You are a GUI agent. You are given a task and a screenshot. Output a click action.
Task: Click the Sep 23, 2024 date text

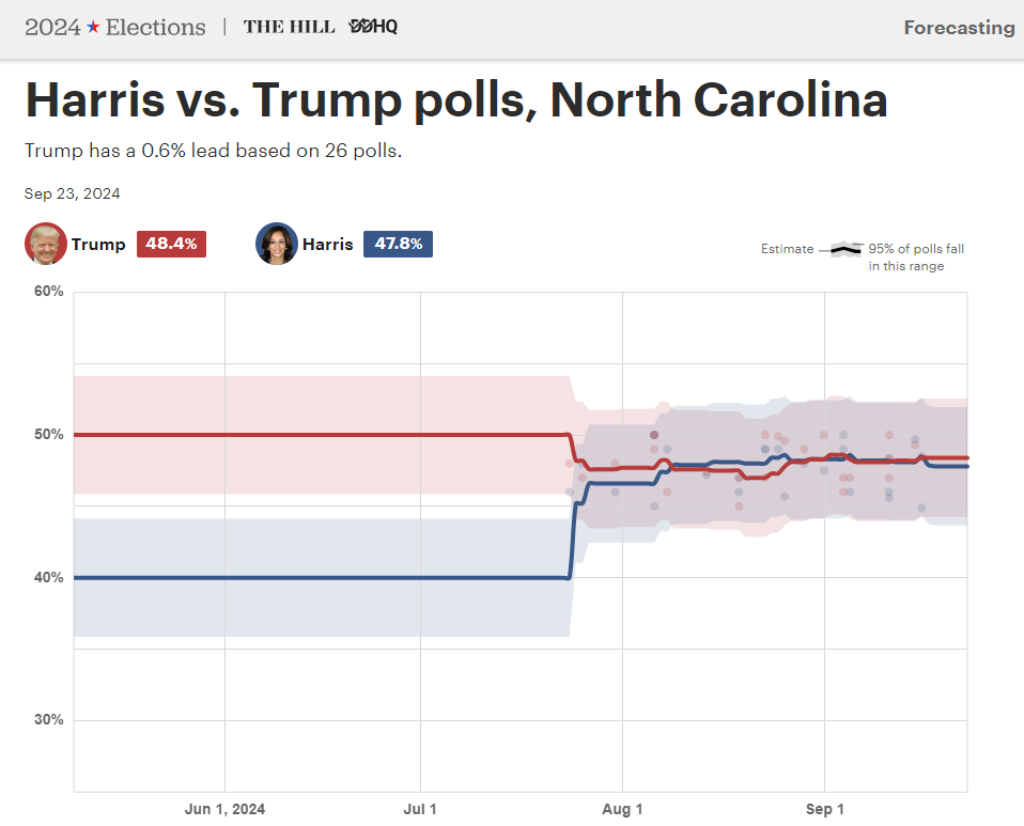(x=72, y=194)
